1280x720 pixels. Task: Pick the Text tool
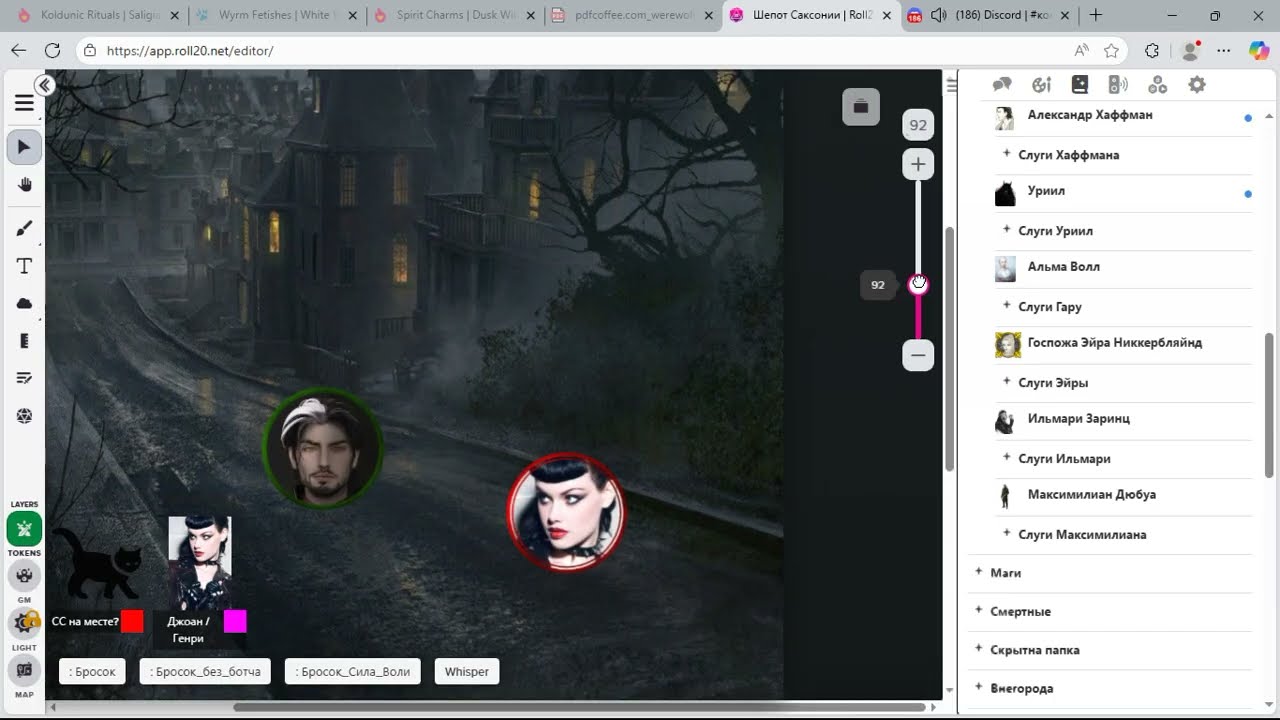click(x=24, y=266)
